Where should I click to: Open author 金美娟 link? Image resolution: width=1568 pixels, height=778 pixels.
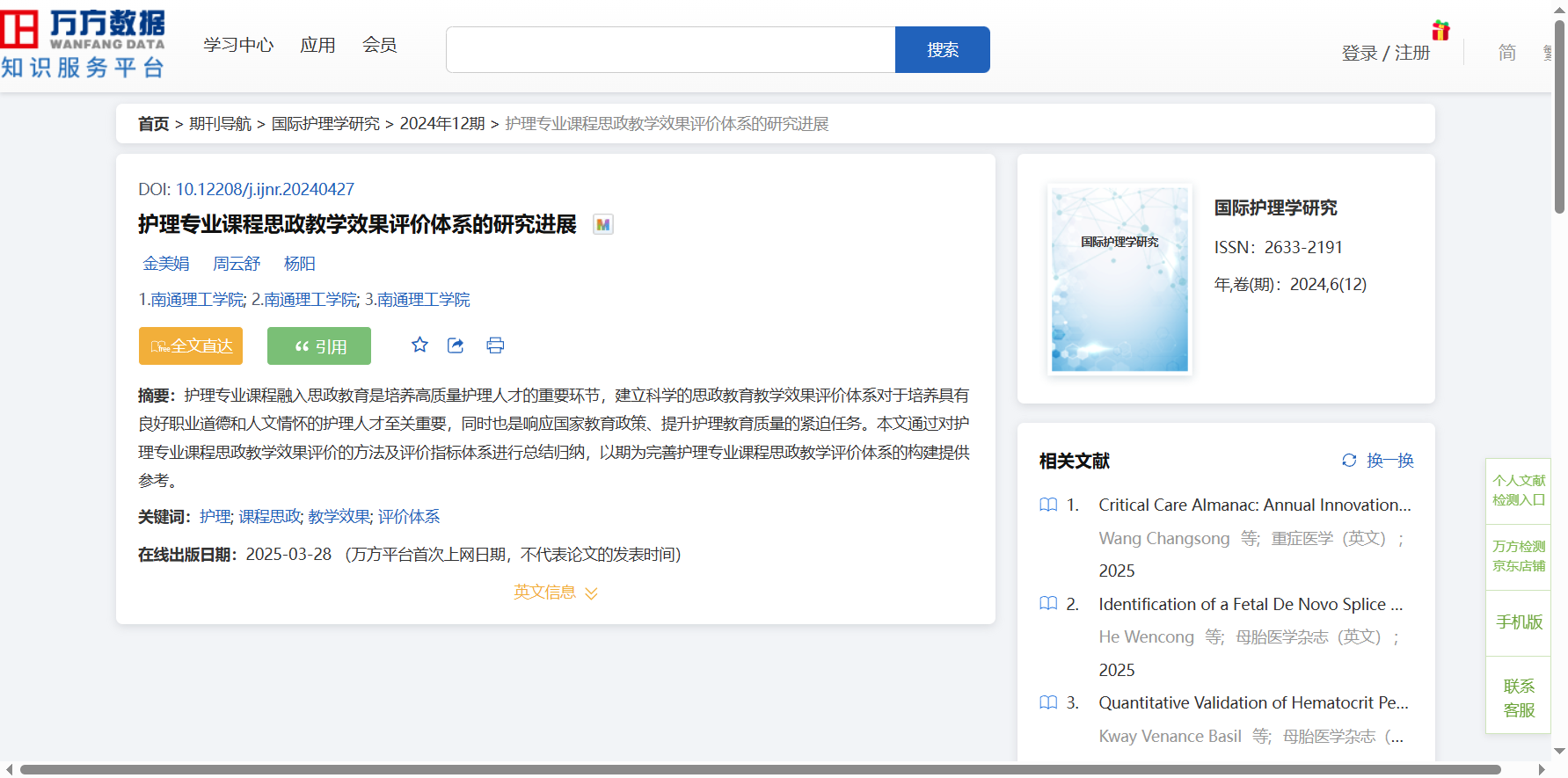coord(166,264)
